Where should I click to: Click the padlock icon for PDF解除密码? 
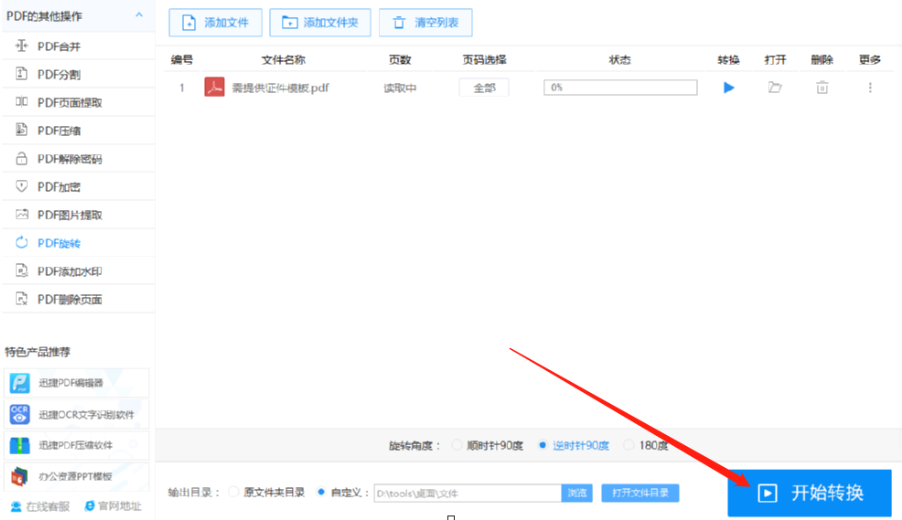[21, 158]
